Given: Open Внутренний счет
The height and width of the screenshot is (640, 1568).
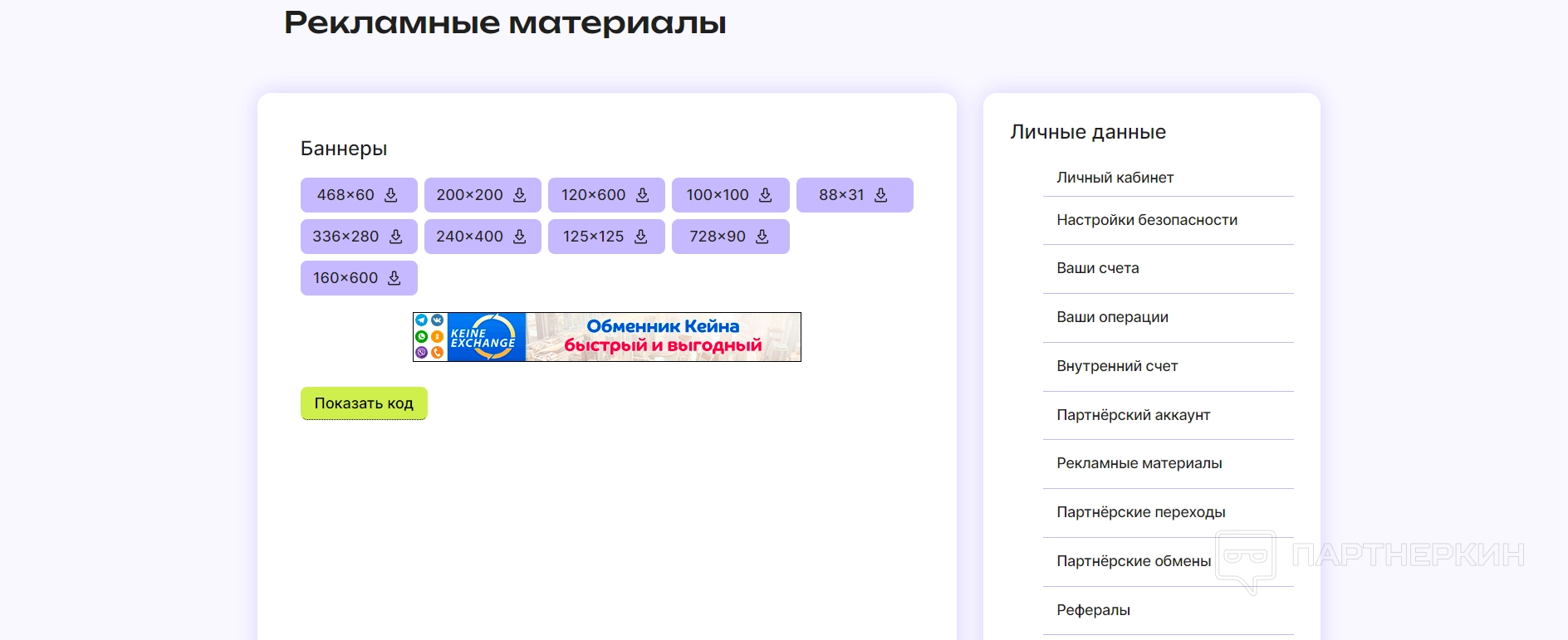Looking at the screenshot, I should click(1117, 366).
